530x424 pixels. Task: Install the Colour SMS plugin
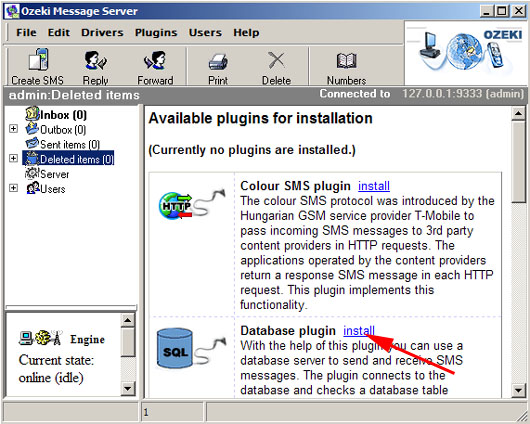pos(374,186)
